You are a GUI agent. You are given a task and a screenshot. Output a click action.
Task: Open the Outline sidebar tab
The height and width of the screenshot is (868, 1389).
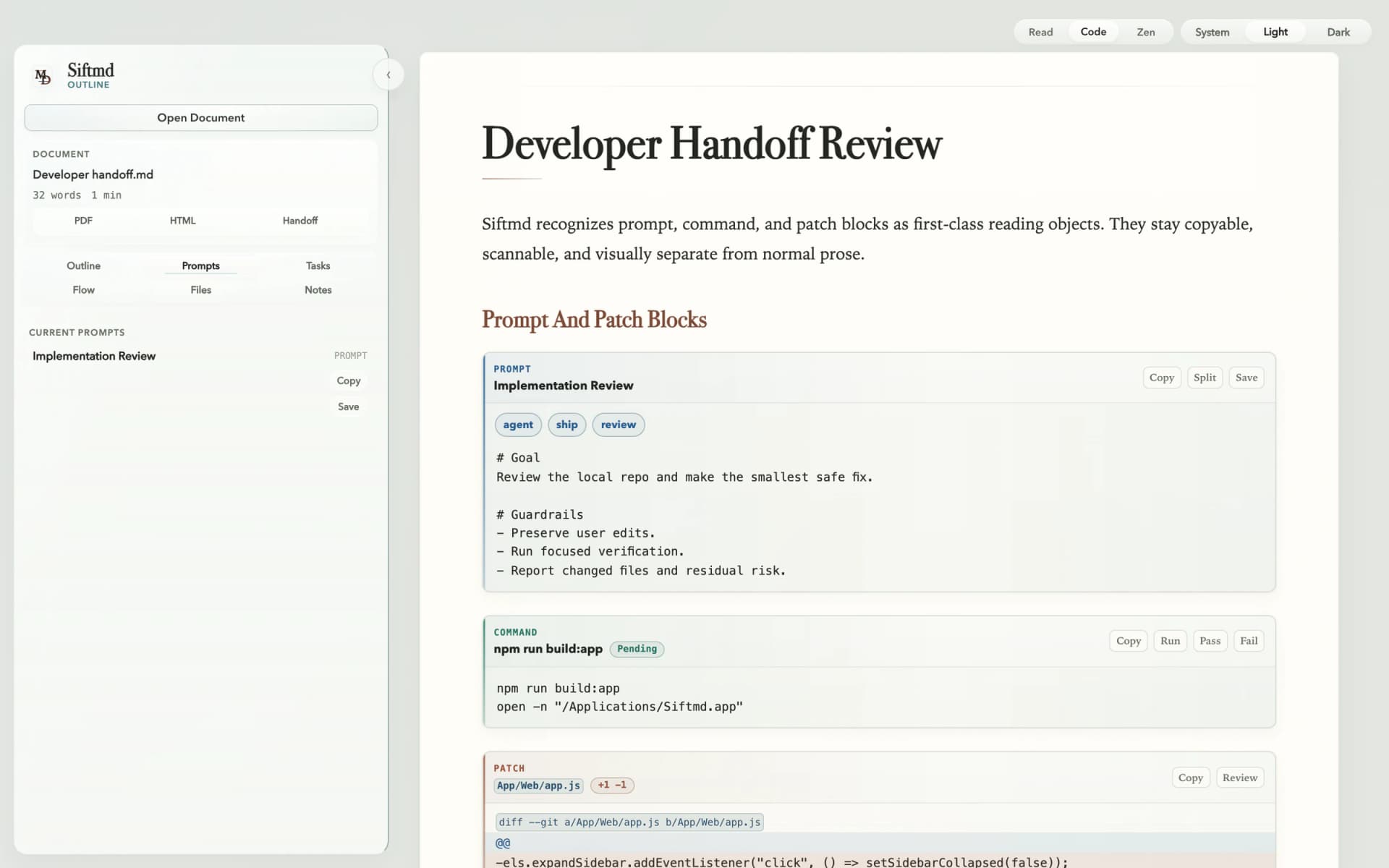(83, 265)
